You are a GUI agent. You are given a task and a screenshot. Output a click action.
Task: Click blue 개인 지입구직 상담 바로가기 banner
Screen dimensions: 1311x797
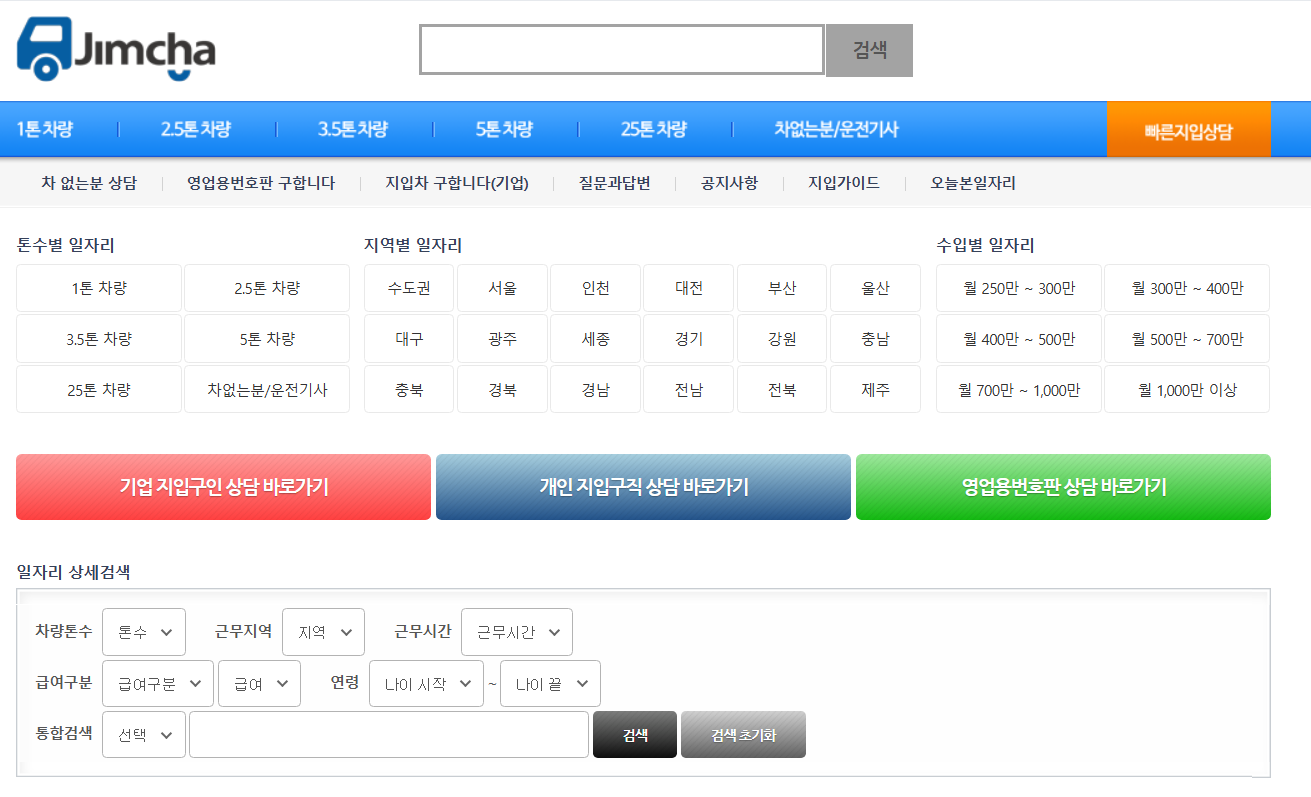pyautogui.click(x=643, y=487)
